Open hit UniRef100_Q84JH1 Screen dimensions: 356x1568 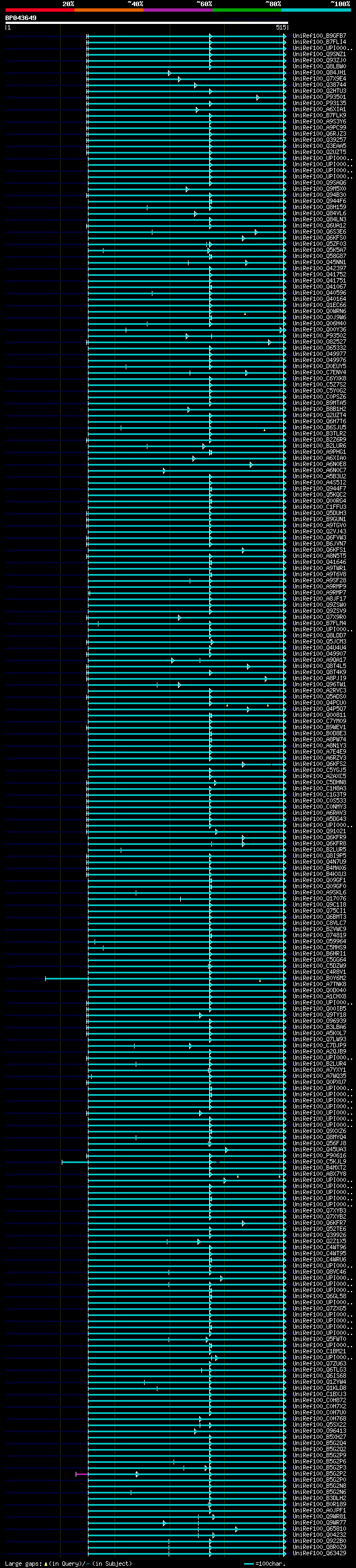click(x=319, y=72)
